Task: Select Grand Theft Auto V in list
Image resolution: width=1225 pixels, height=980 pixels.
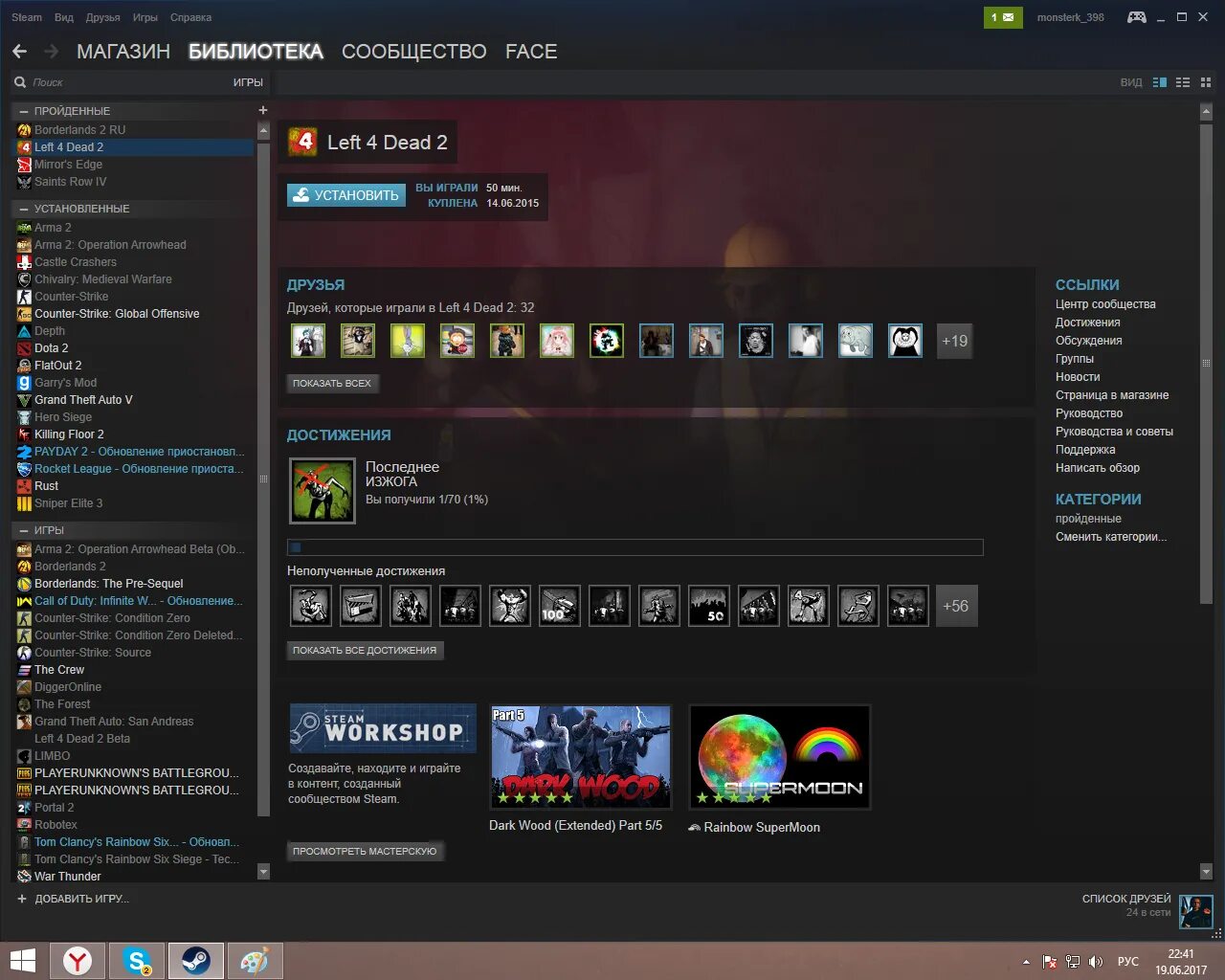Action: click(135, 400)
